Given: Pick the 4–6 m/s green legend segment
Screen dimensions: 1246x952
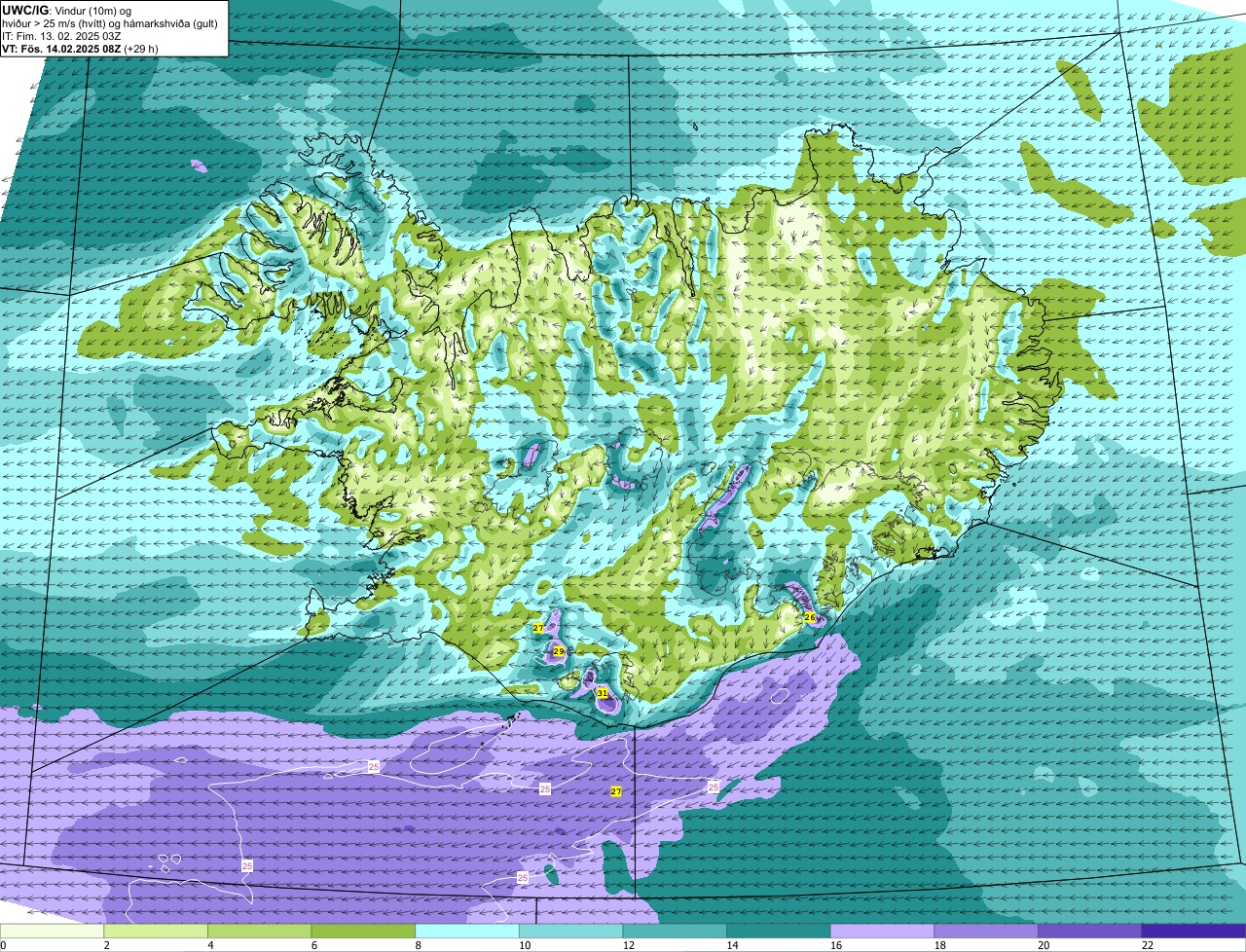Looking at the screenshot, I should coord(260,931).
